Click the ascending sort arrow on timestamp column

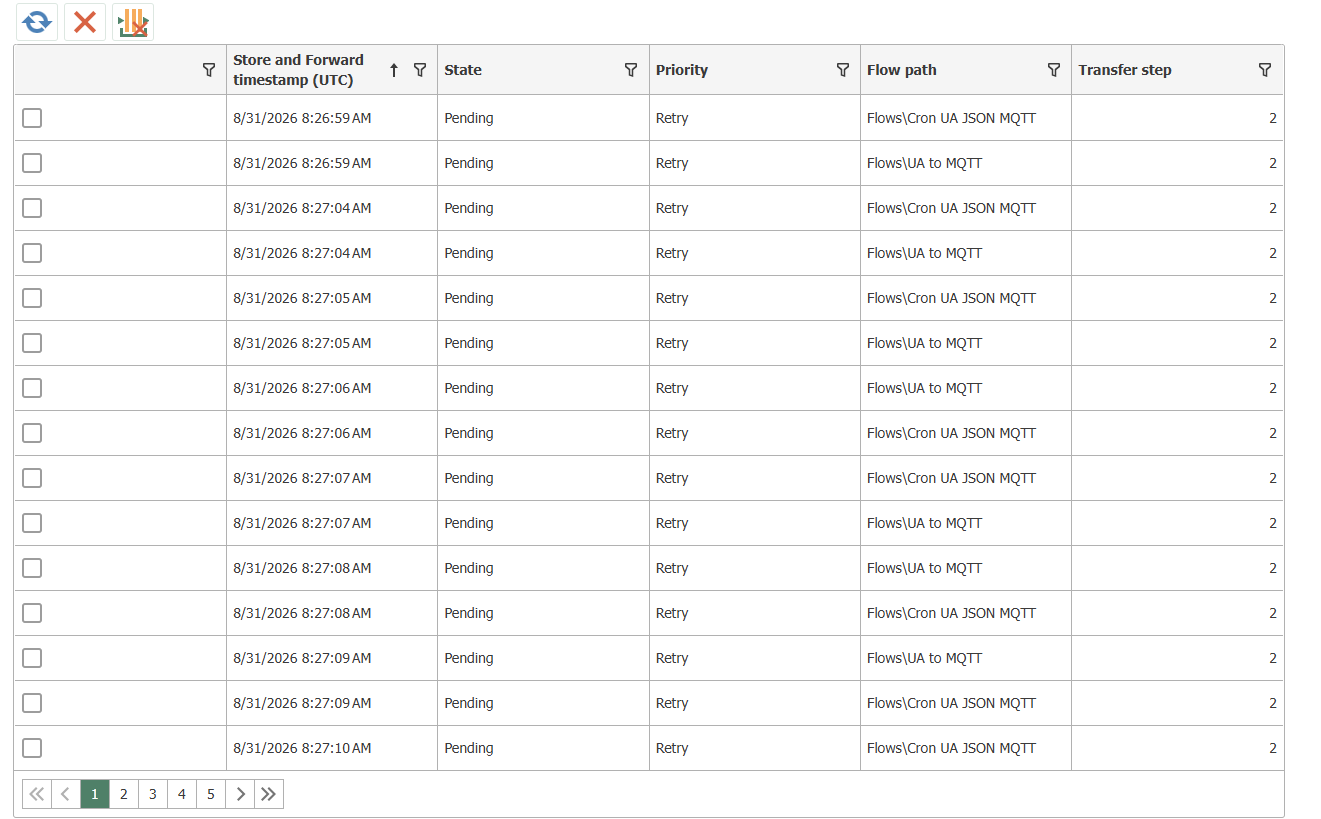394,70
